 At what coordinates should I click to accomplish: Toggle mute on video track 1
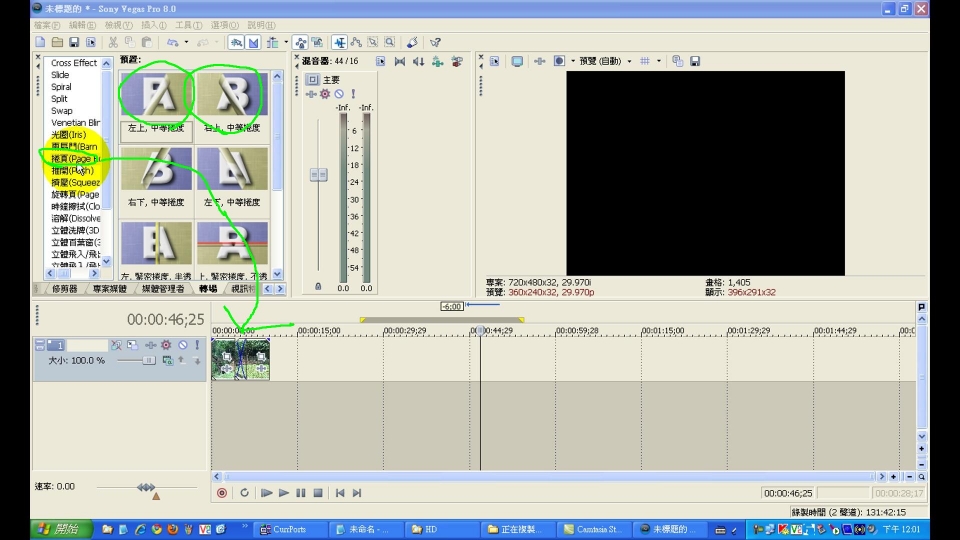(x=183, y=345)
